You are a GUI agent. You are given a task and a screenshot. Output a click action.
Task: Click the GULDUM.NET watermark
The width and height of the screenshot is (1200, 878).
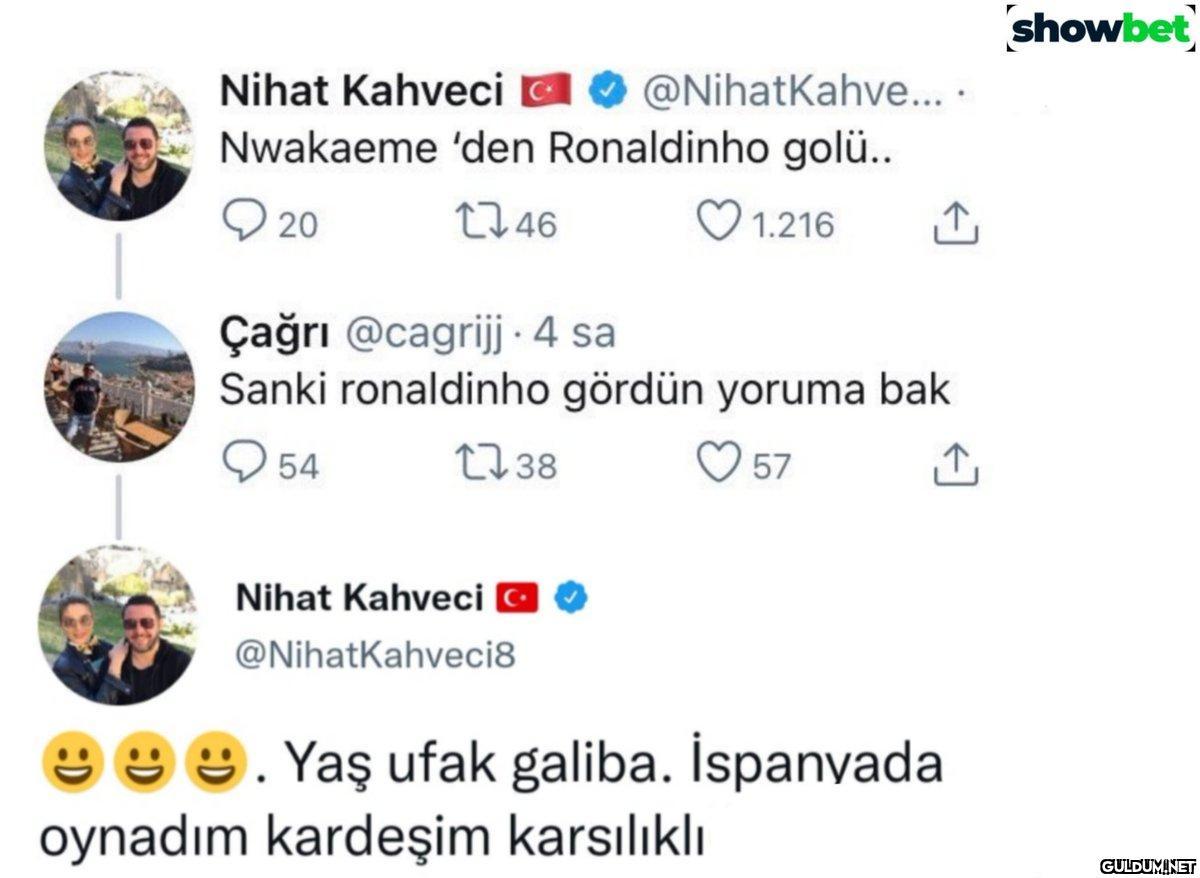point(1148,865)
